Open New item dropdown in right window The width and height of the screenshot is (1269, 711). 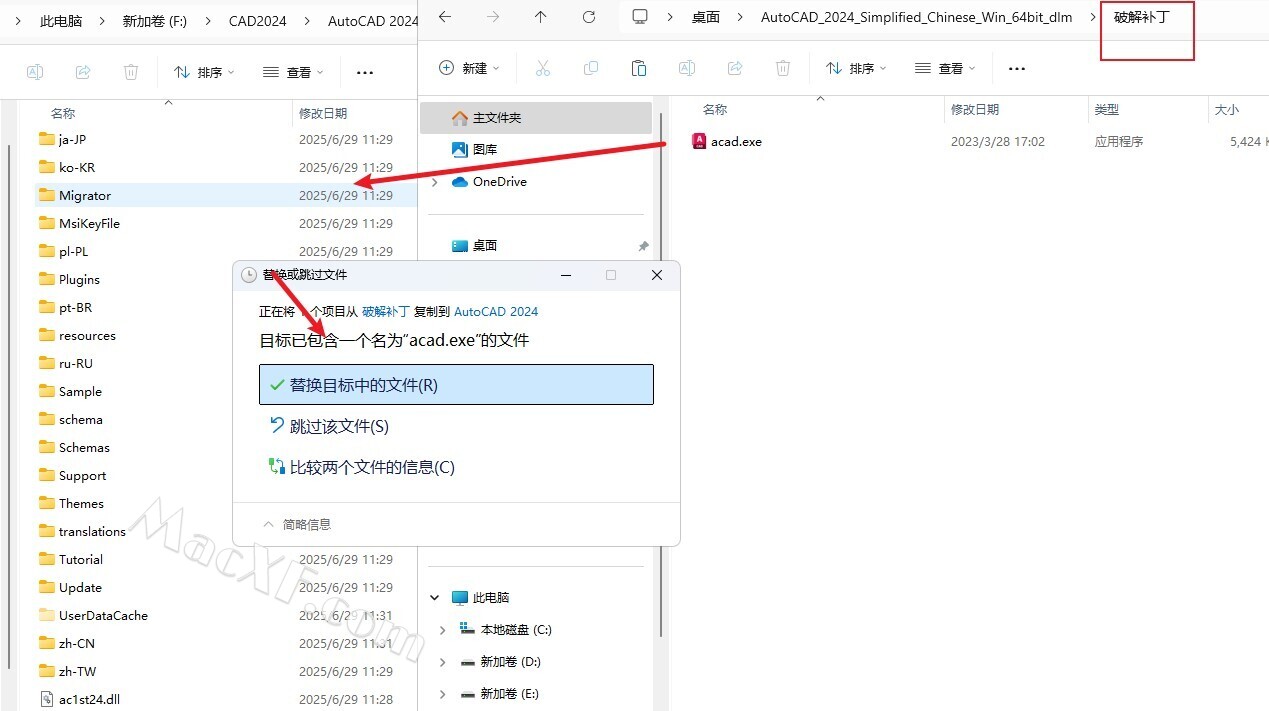coord(469,68)
